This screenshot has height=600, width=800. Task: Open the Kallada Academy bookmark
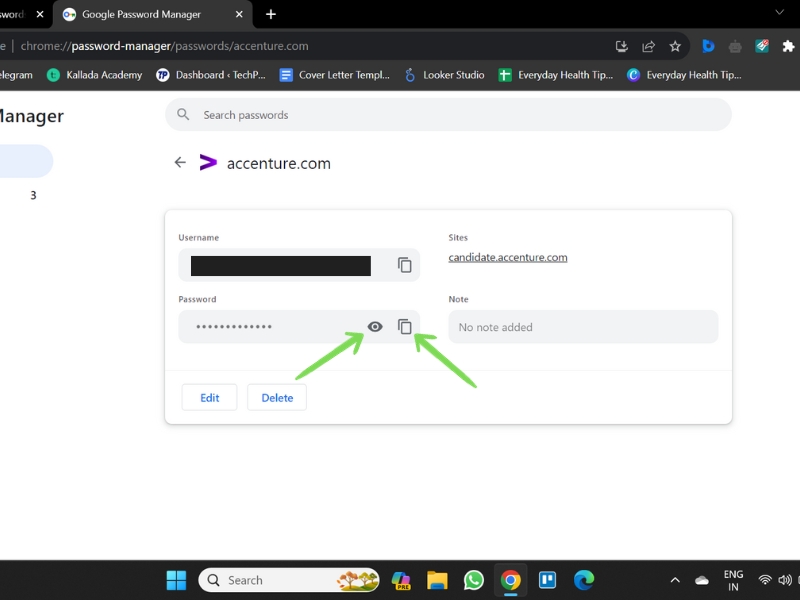coord(94,75)
